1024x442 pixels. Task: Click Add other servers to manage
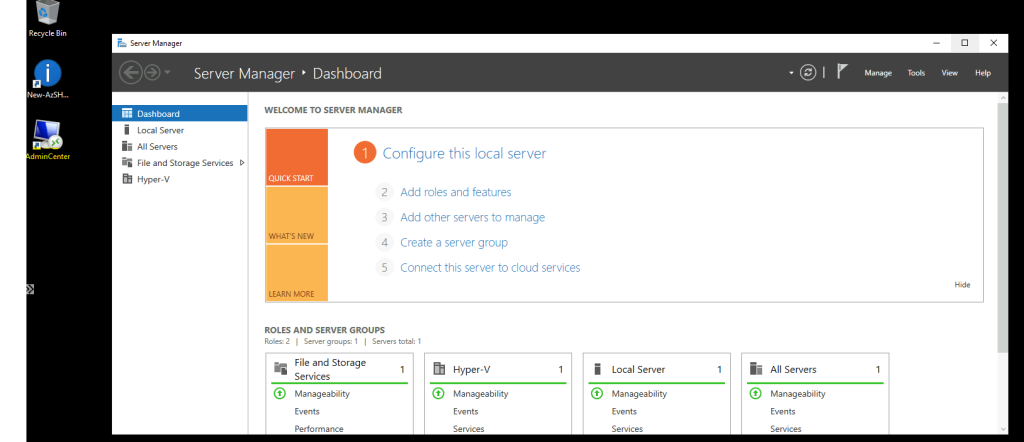click(x=473, y=217)
